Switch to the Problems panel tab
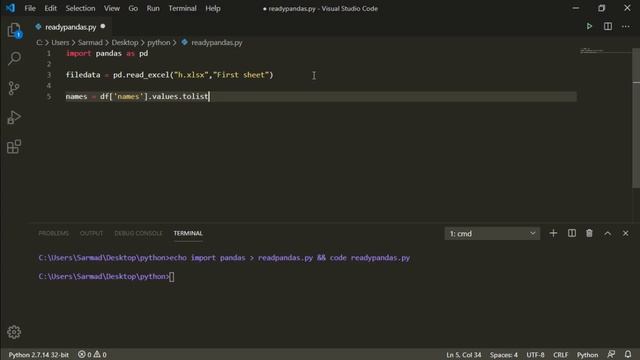This screenshot has width=640, height=360. click(53, 233)
